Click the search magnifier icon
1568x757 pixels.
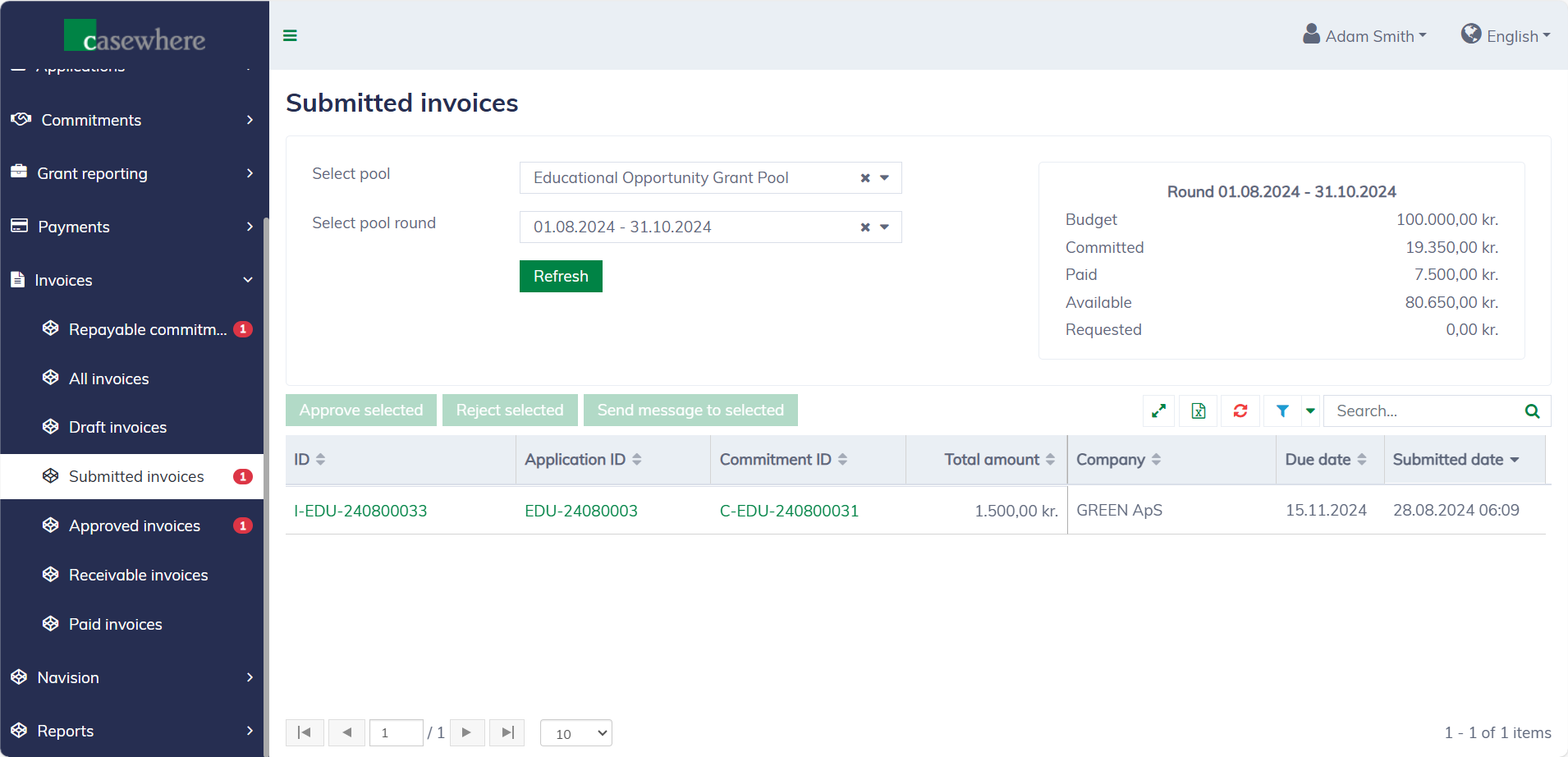[x=1532, y=411]
